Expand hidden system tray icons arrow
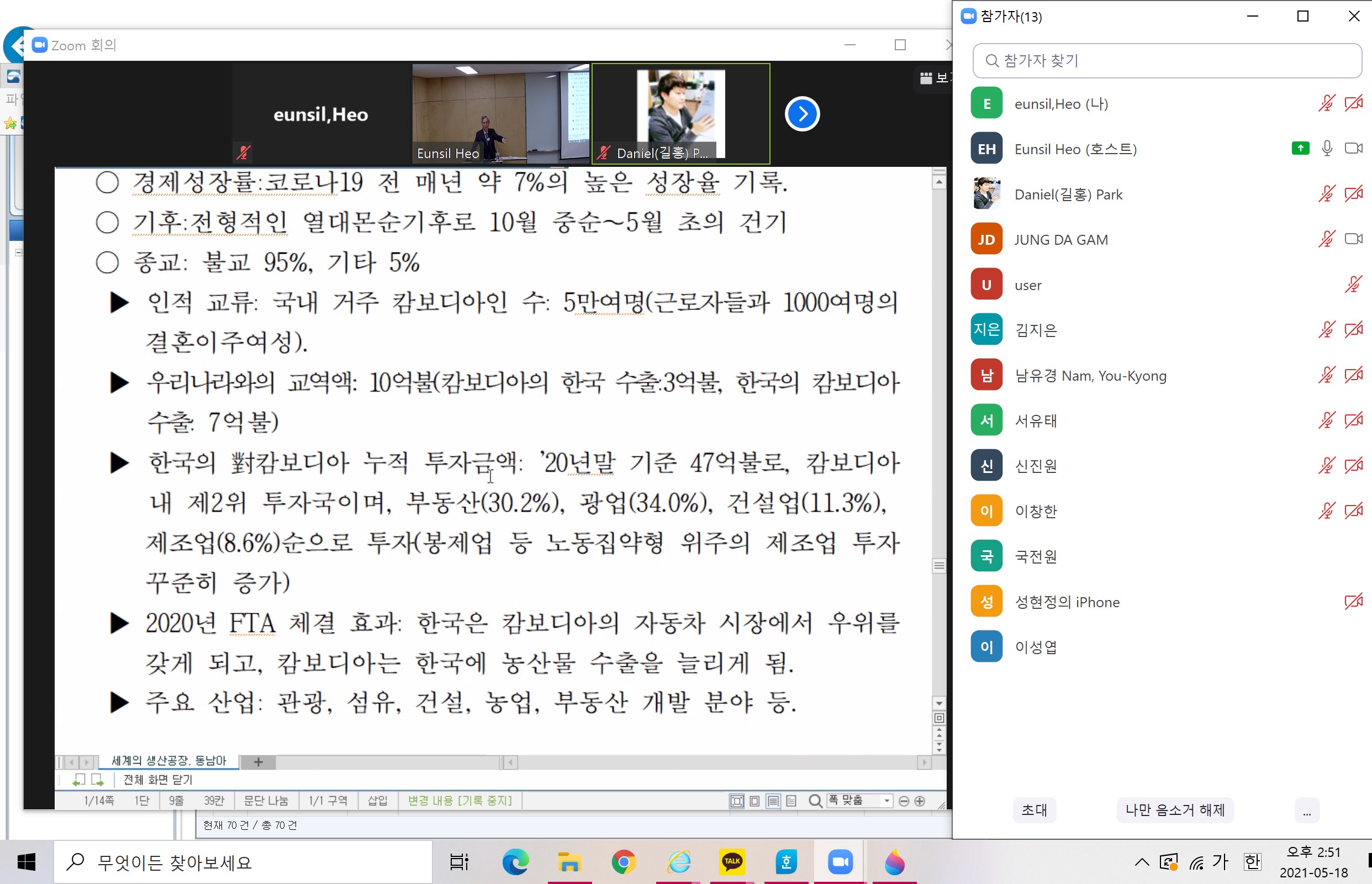Viewport: 1372px width, 884px height. tap(1141, 861)
